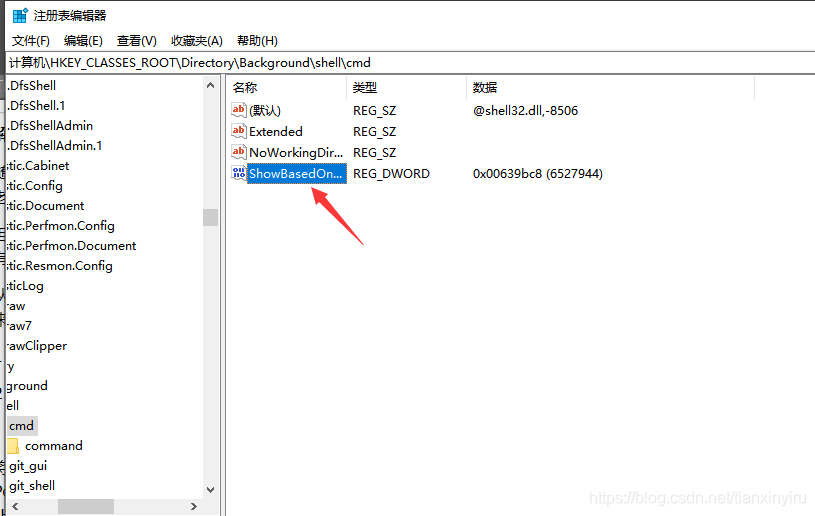
Task: Select the tic.Resmon.Config key
Action: tap(60, 266)
